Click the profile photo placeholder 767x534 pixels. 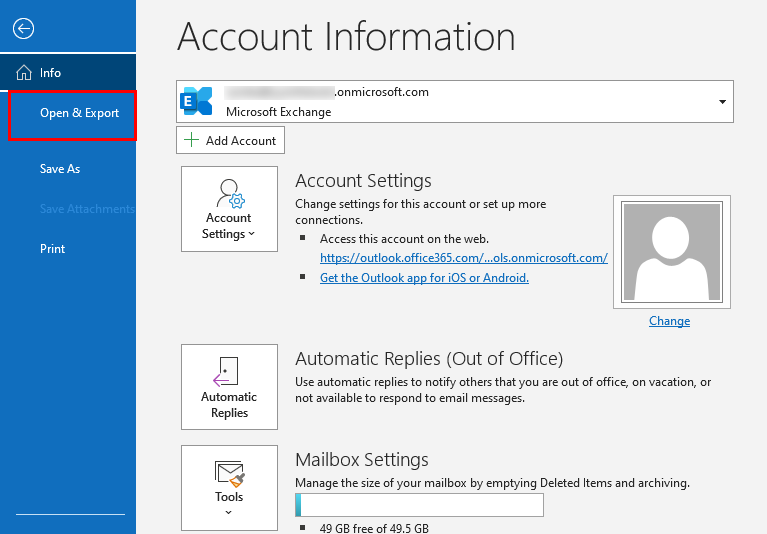[672, 252]
